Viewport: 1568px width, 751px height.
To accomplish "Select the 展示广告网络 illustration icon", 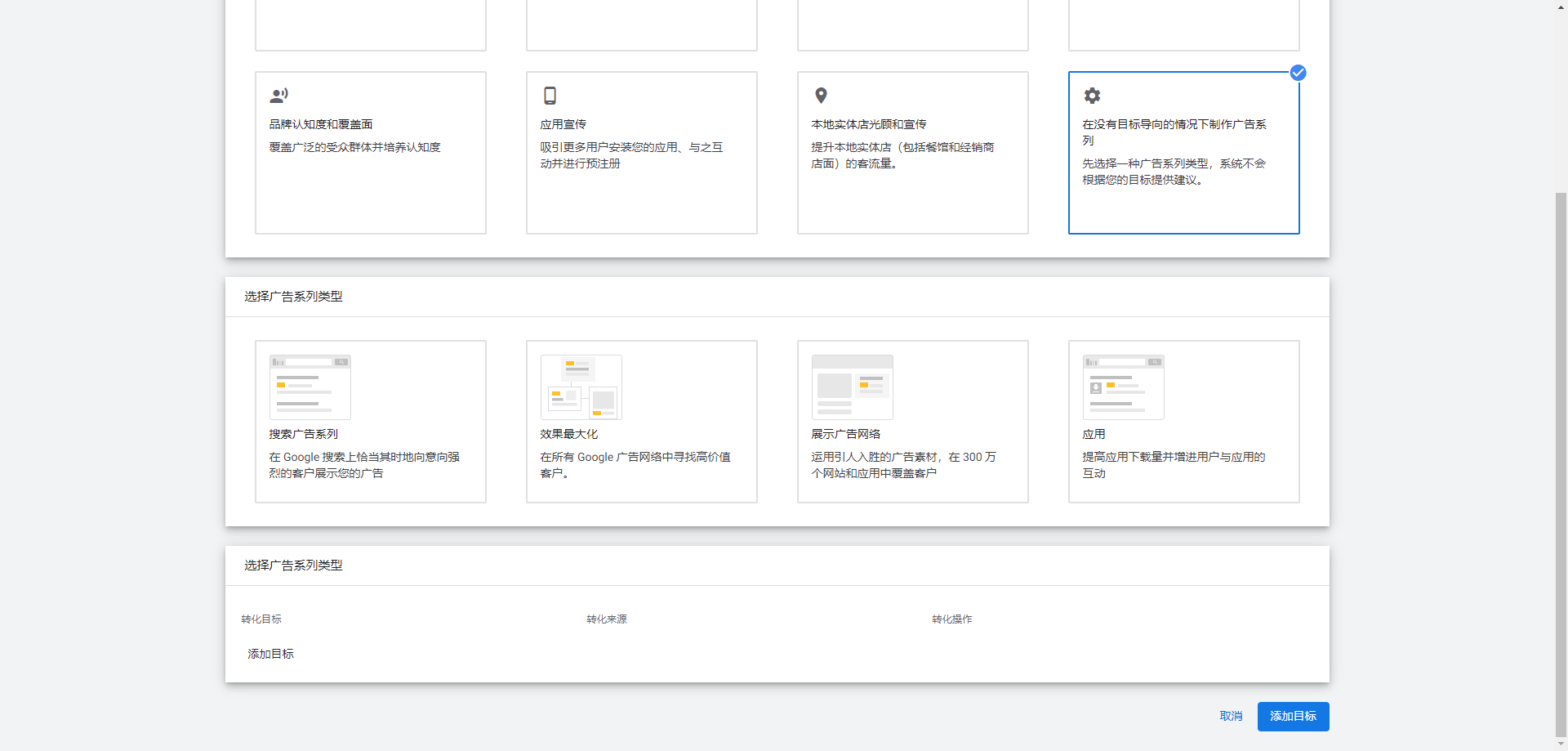I will [852, 387].
